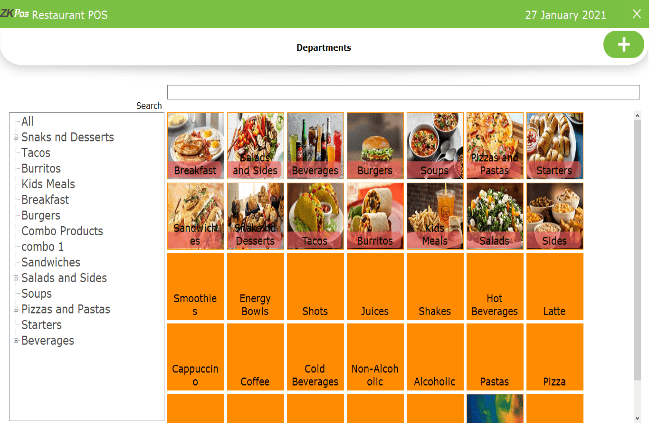Screen dimensions: 649x429
Task: Choose Starters in the tree list
Action: [x=41, y=325]
